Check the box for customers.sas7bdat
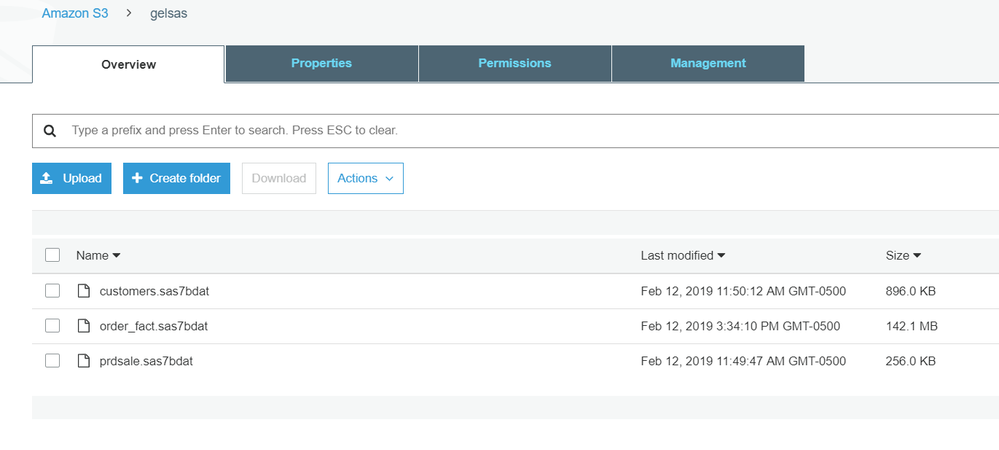The height and width of the screenshot is (450, 999). coord(53,291)
